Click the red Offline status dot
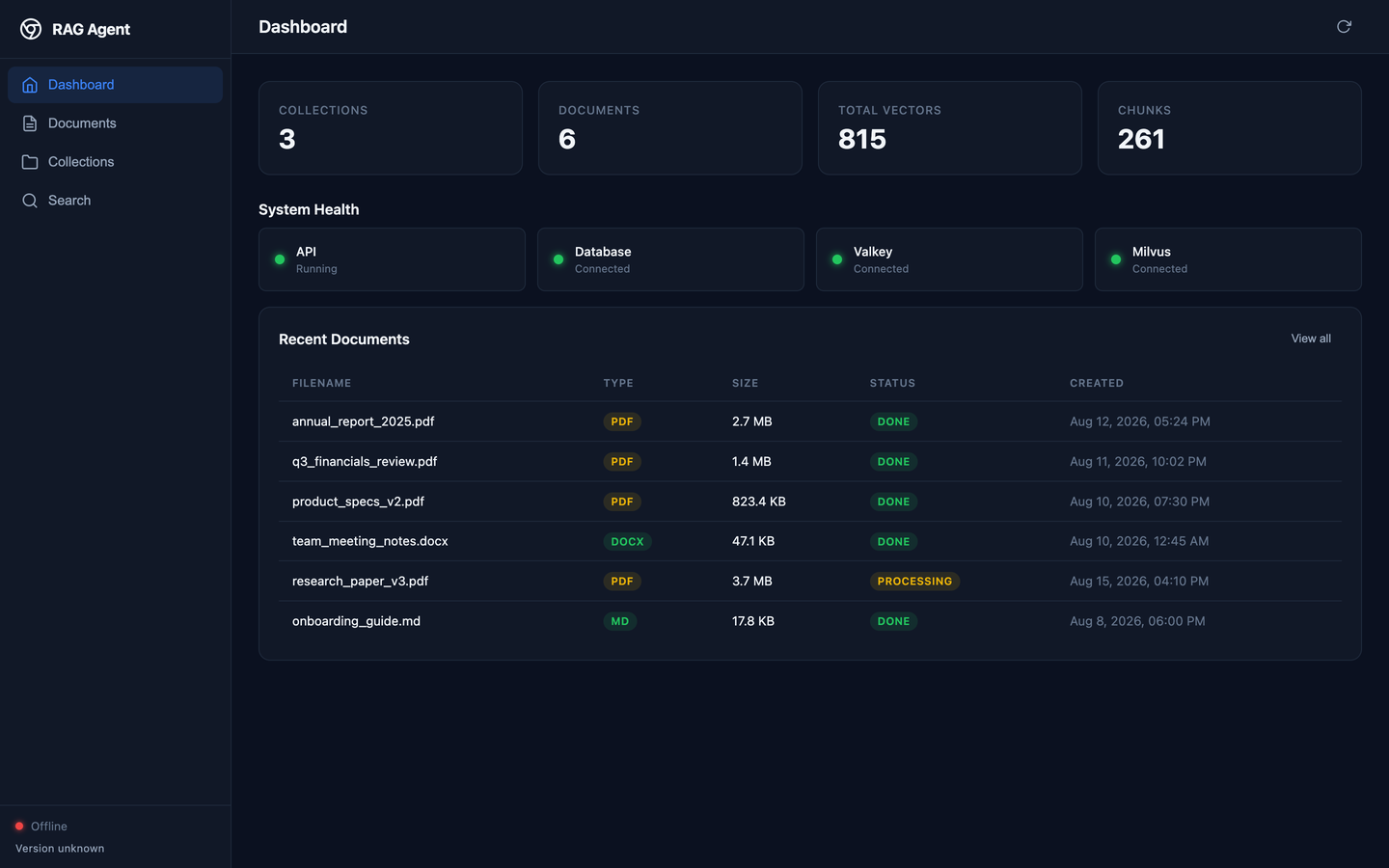Screen dimensions: 1389x868 [x=19, y=827]
